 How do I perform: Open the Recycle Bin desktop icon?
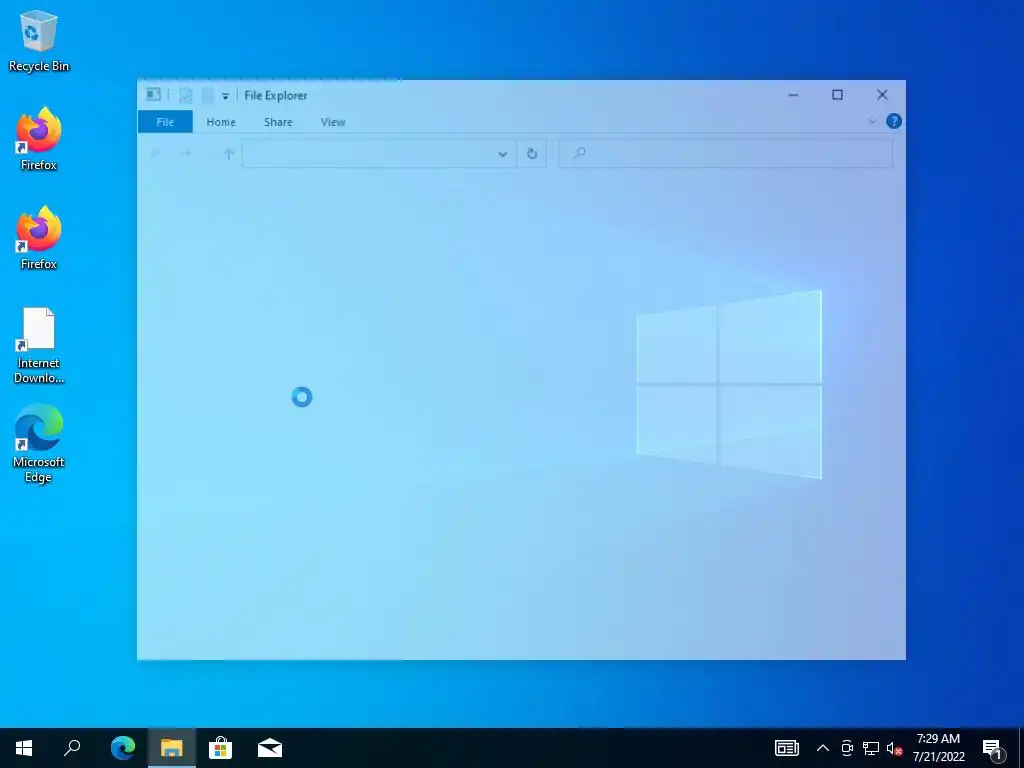pyautogui.click(x=39, y=40)
